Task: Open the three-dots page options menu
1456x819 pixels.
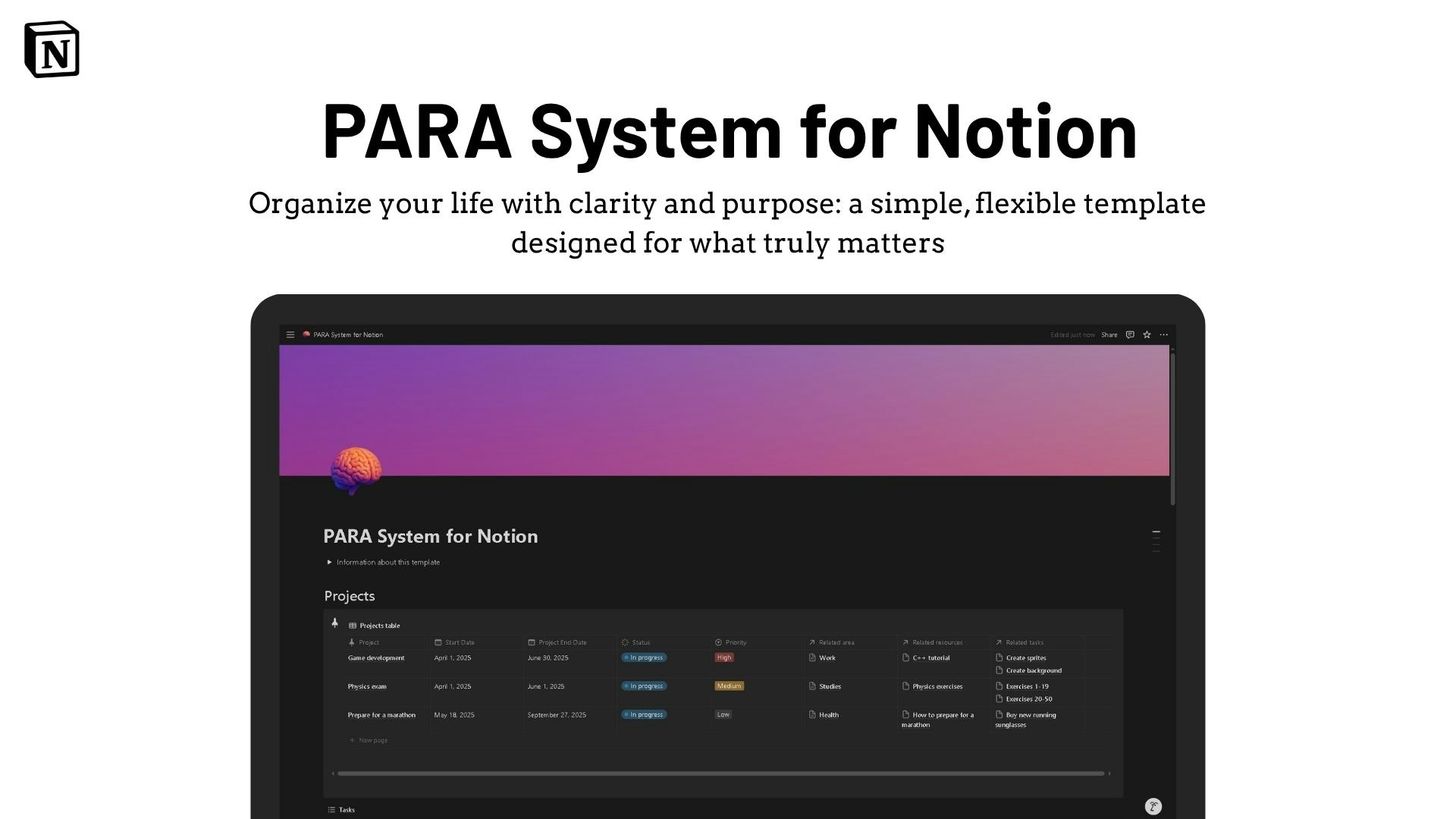Action: click(1164, 334)
